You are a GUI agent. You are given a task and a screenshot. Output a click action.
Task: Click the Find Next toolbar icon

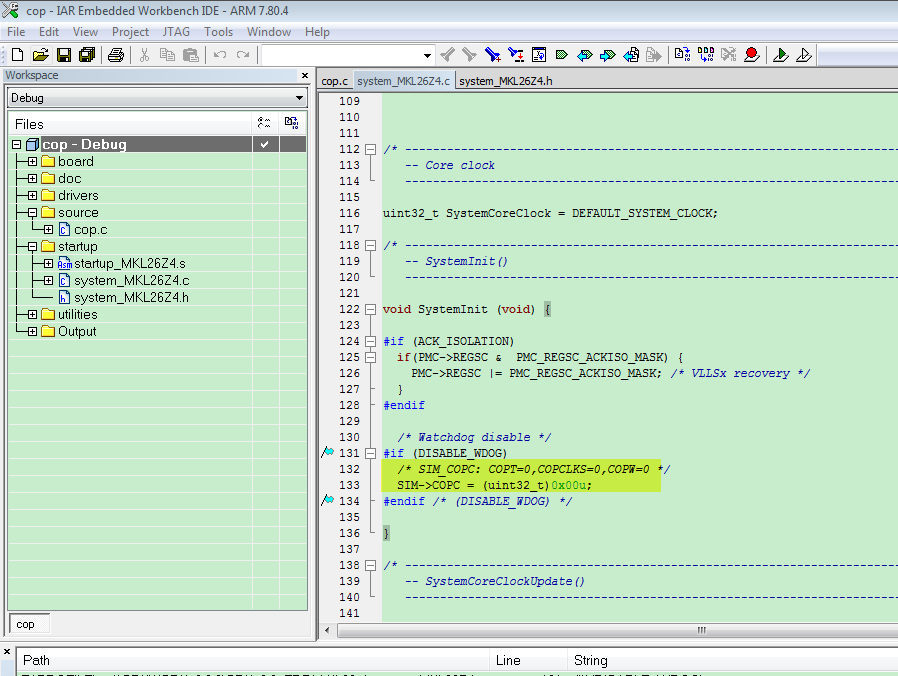pyautogui.click(x=470, y=55)
